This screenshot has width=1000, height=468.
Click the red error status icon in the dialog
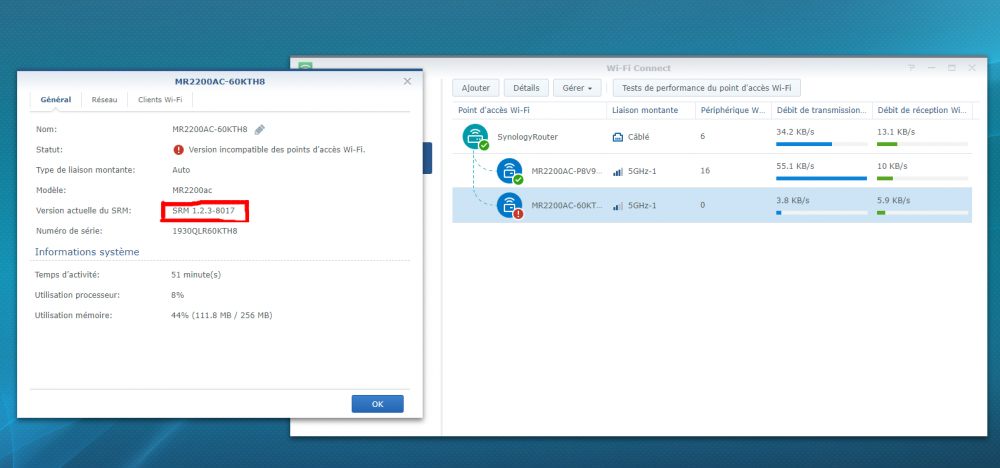coord(178,150)
